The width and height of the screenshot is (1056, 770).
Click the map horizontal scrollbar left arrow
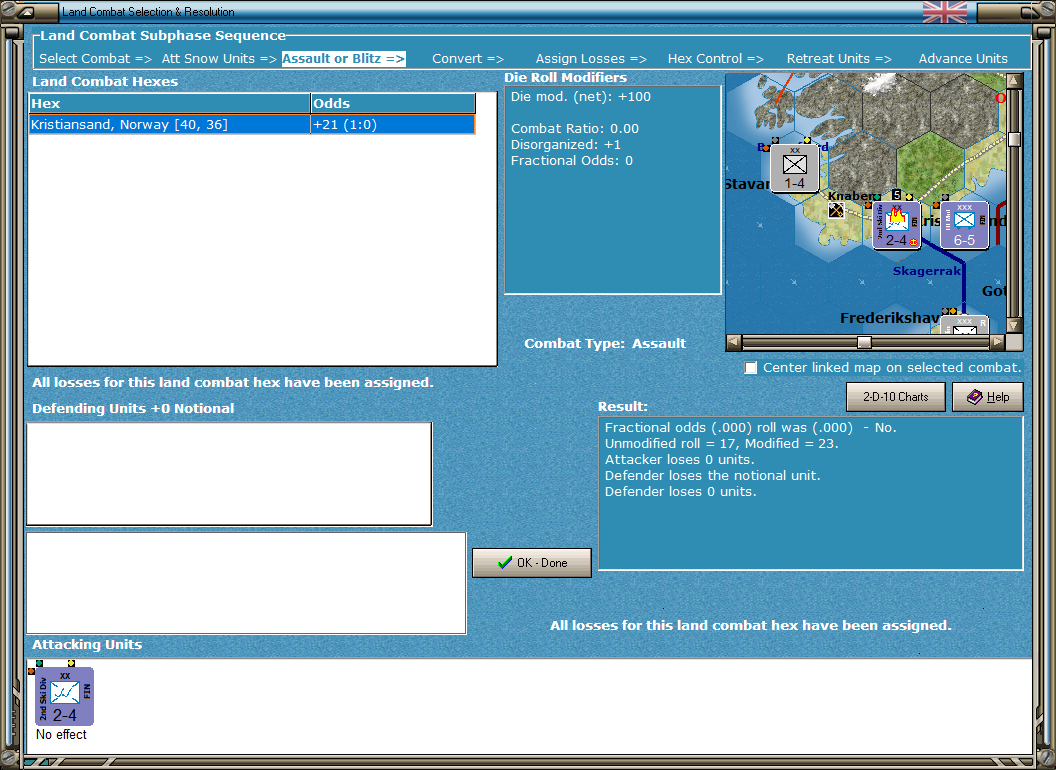tap(734, 342)
